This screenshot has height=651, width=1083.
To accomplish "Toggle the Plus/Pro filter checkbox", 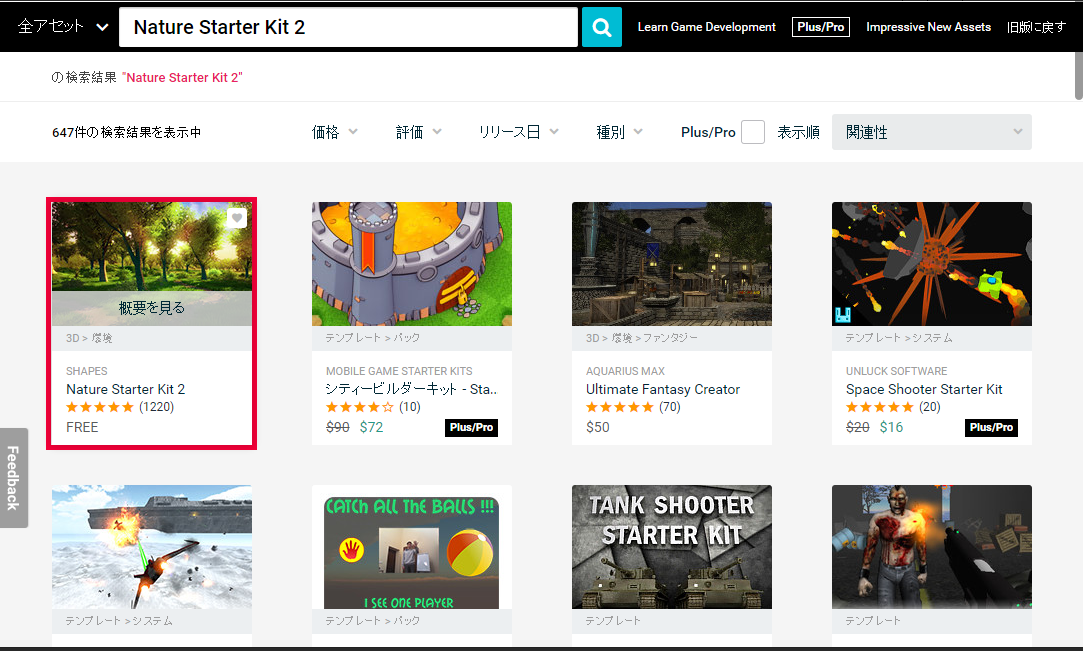I will [753, 132].
